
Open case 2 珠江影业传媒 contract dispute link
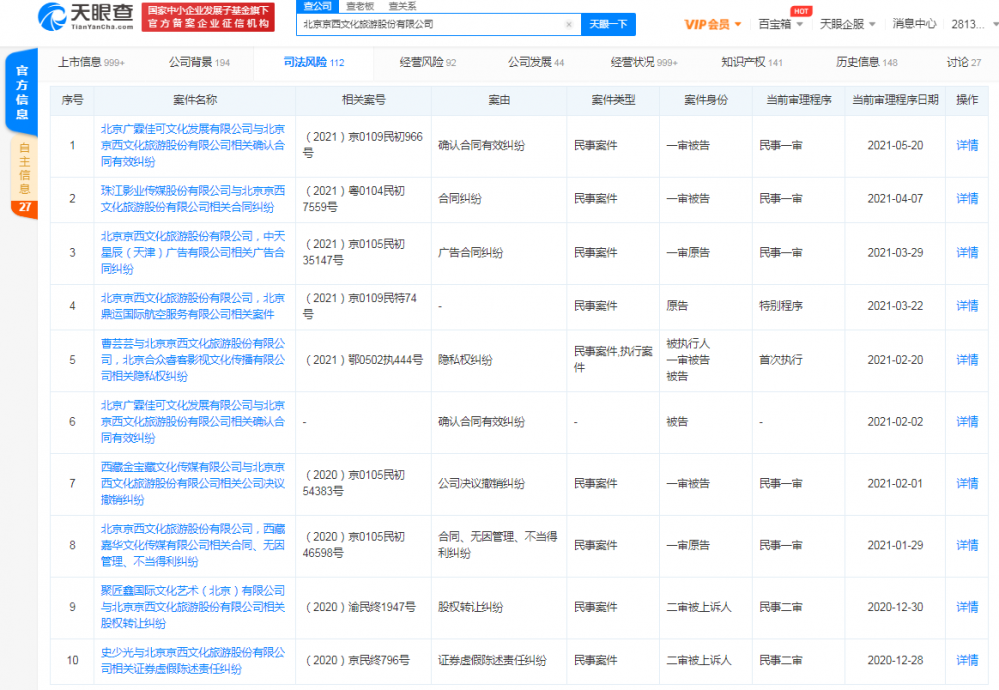tap(193, 199)
